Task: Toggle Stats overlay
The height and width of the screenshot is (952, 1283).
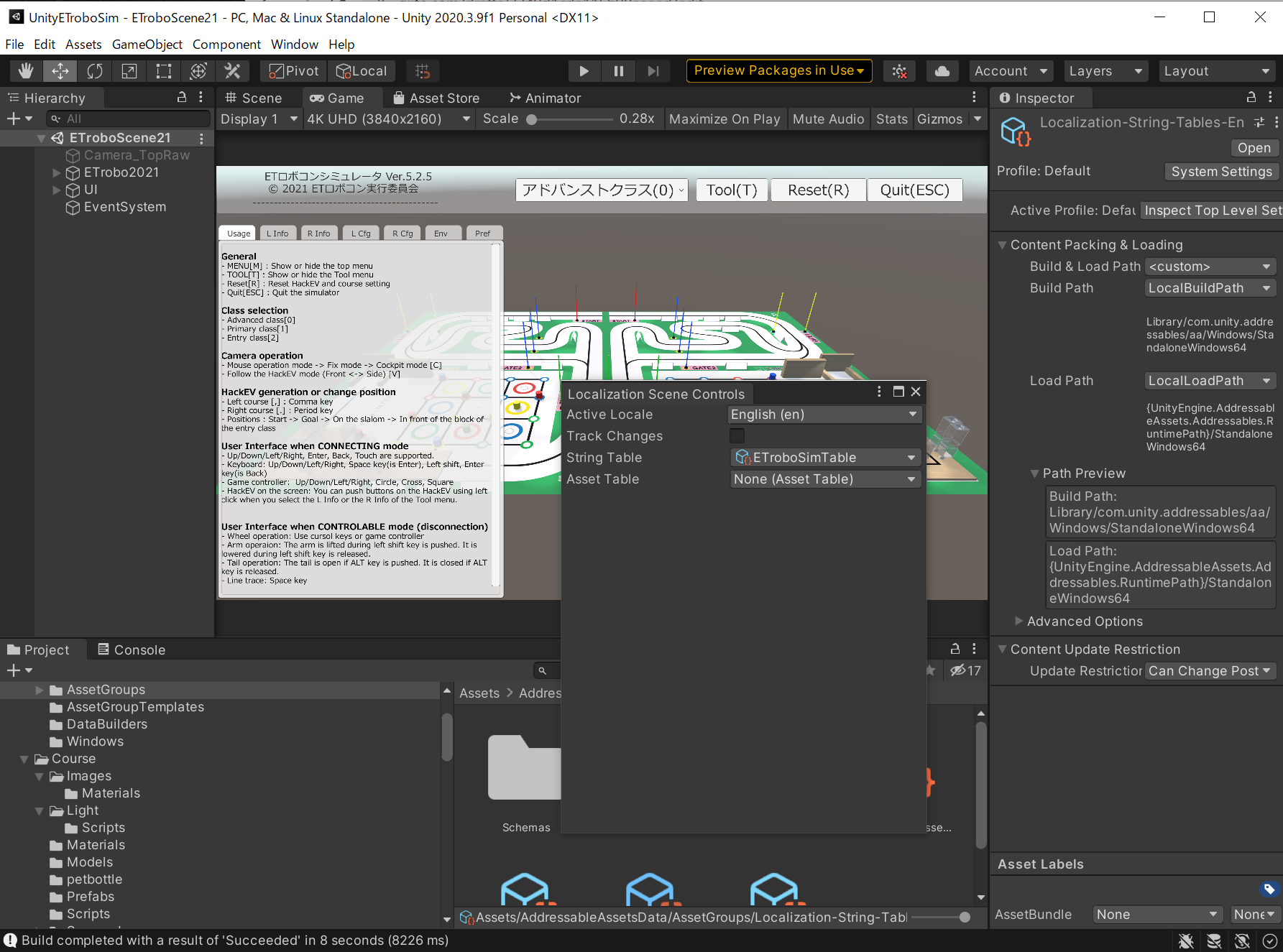Action: [x=891, y=119]
